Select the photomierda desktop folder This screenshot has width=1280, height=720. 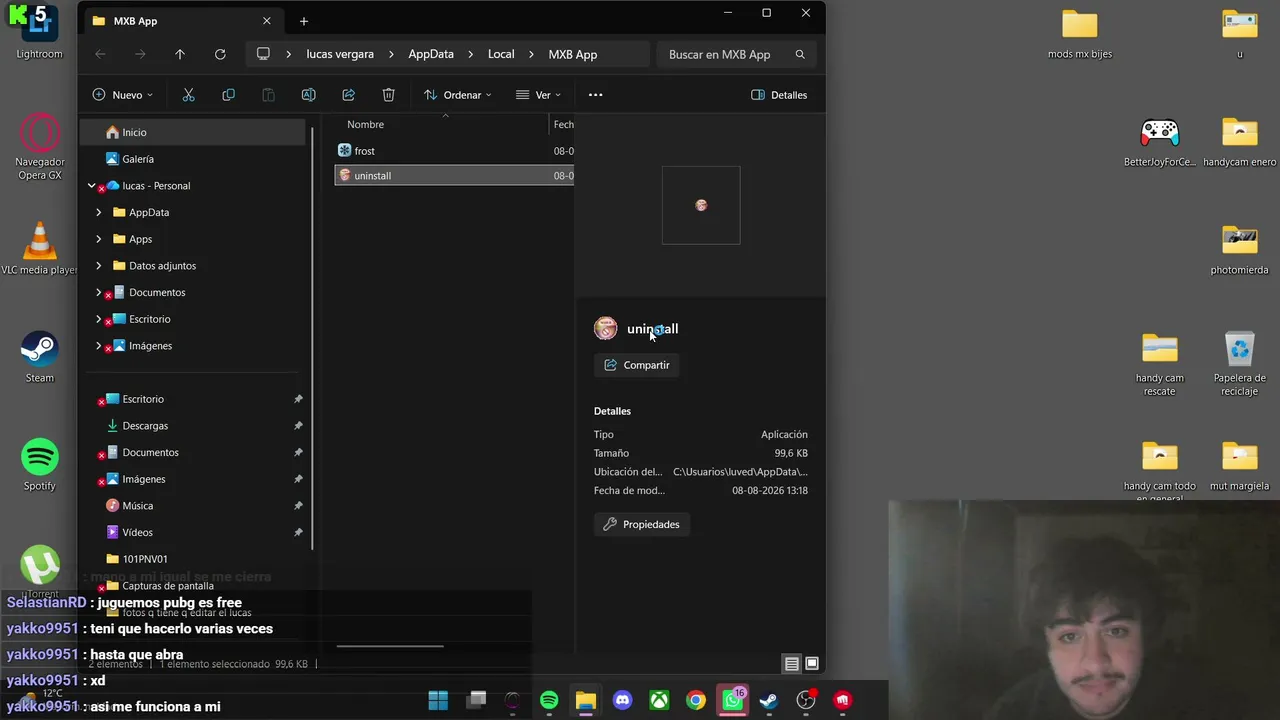(x=1240, y=250)
